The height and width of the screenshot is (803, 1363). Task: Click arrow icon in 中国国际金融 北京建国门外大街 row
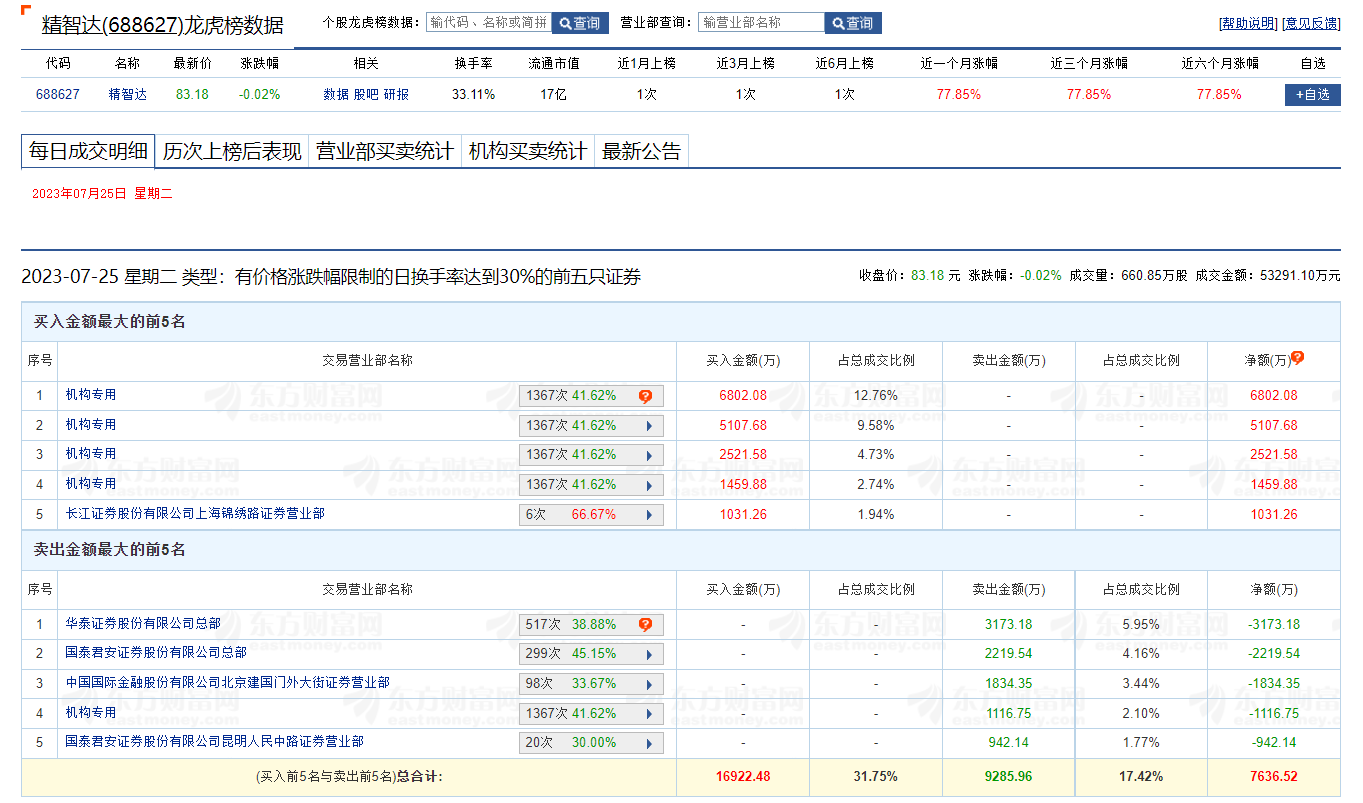649,684
